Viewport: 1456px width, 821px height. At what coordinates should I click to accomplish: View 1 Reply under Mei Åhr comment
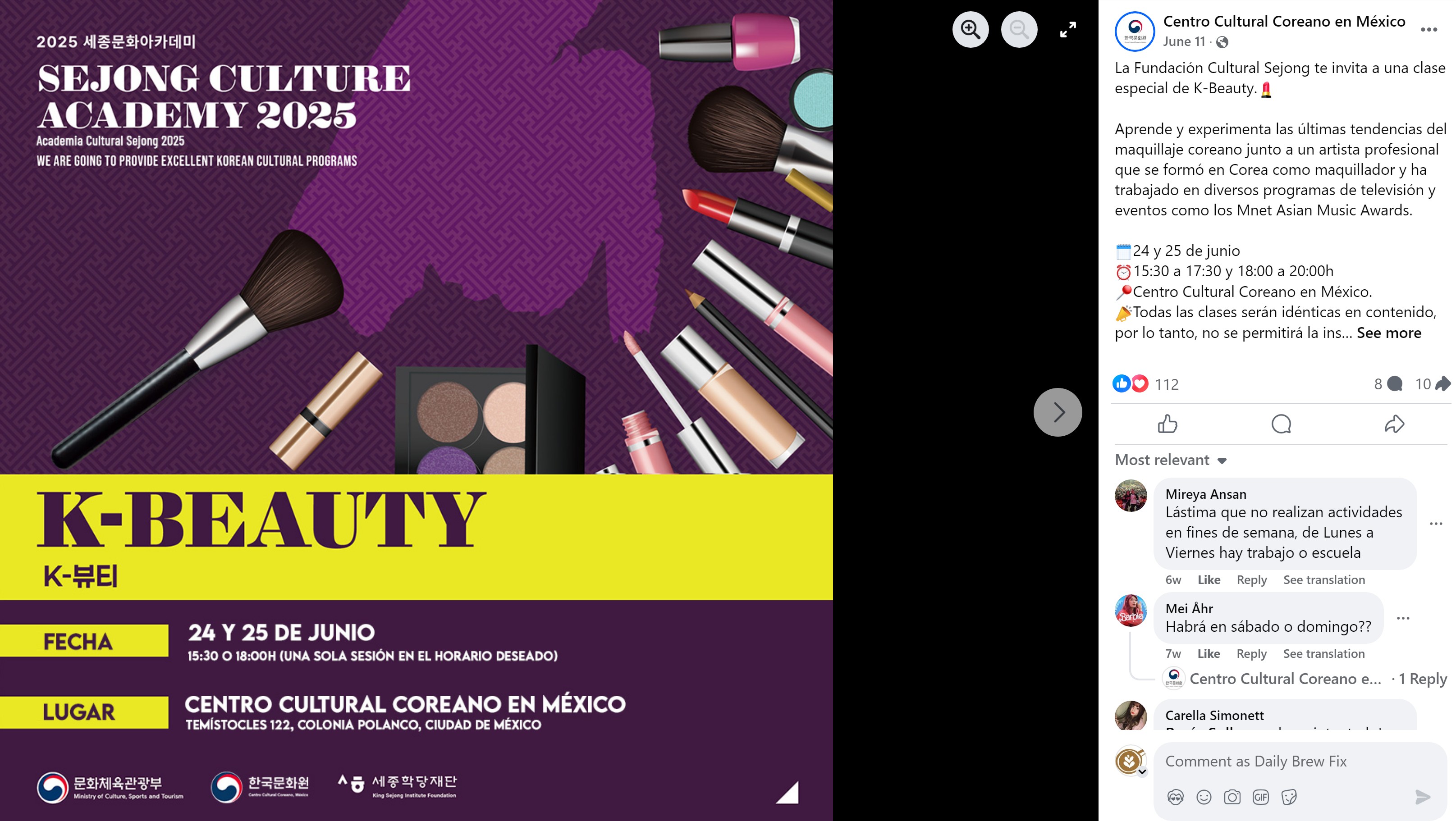[1422, 679]
